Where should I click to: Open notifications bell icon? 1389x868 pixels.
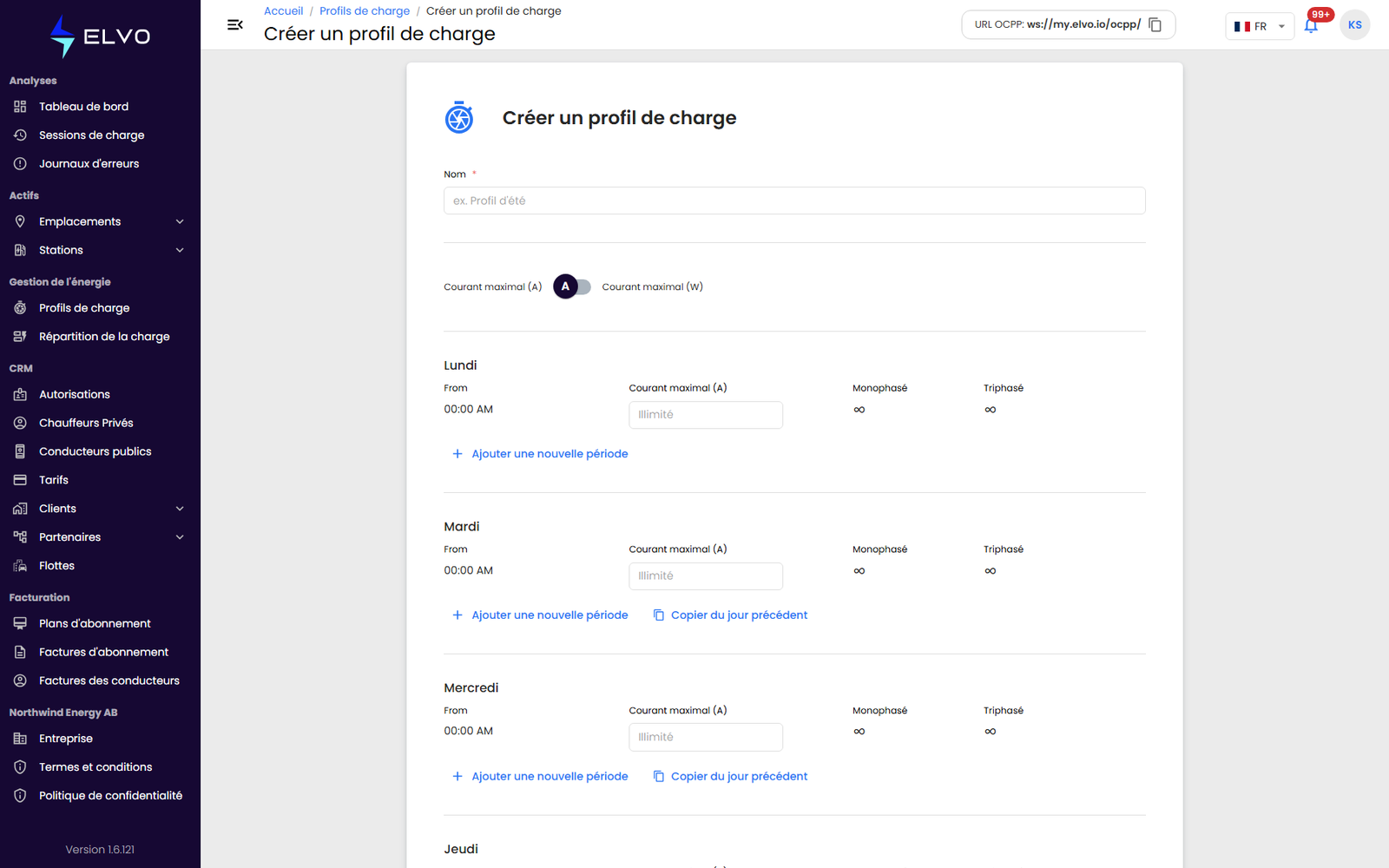1311,25
